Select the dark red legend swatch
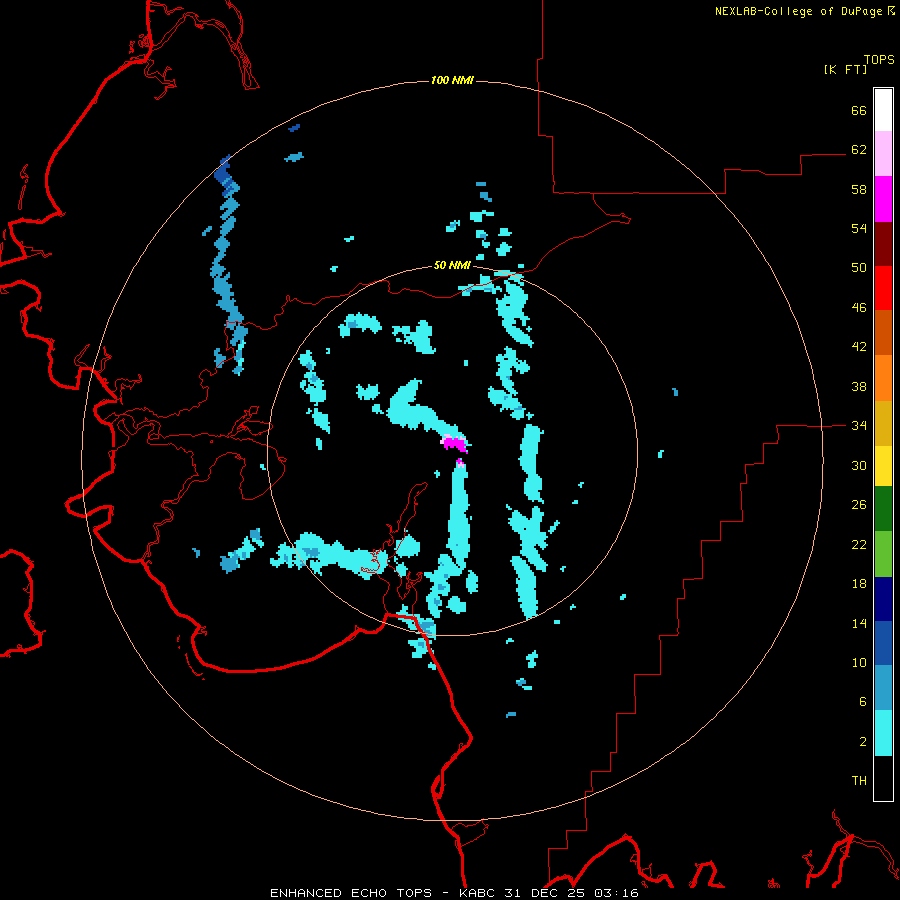This screenshot has width=900, height=900. click(x=883, y=243)
